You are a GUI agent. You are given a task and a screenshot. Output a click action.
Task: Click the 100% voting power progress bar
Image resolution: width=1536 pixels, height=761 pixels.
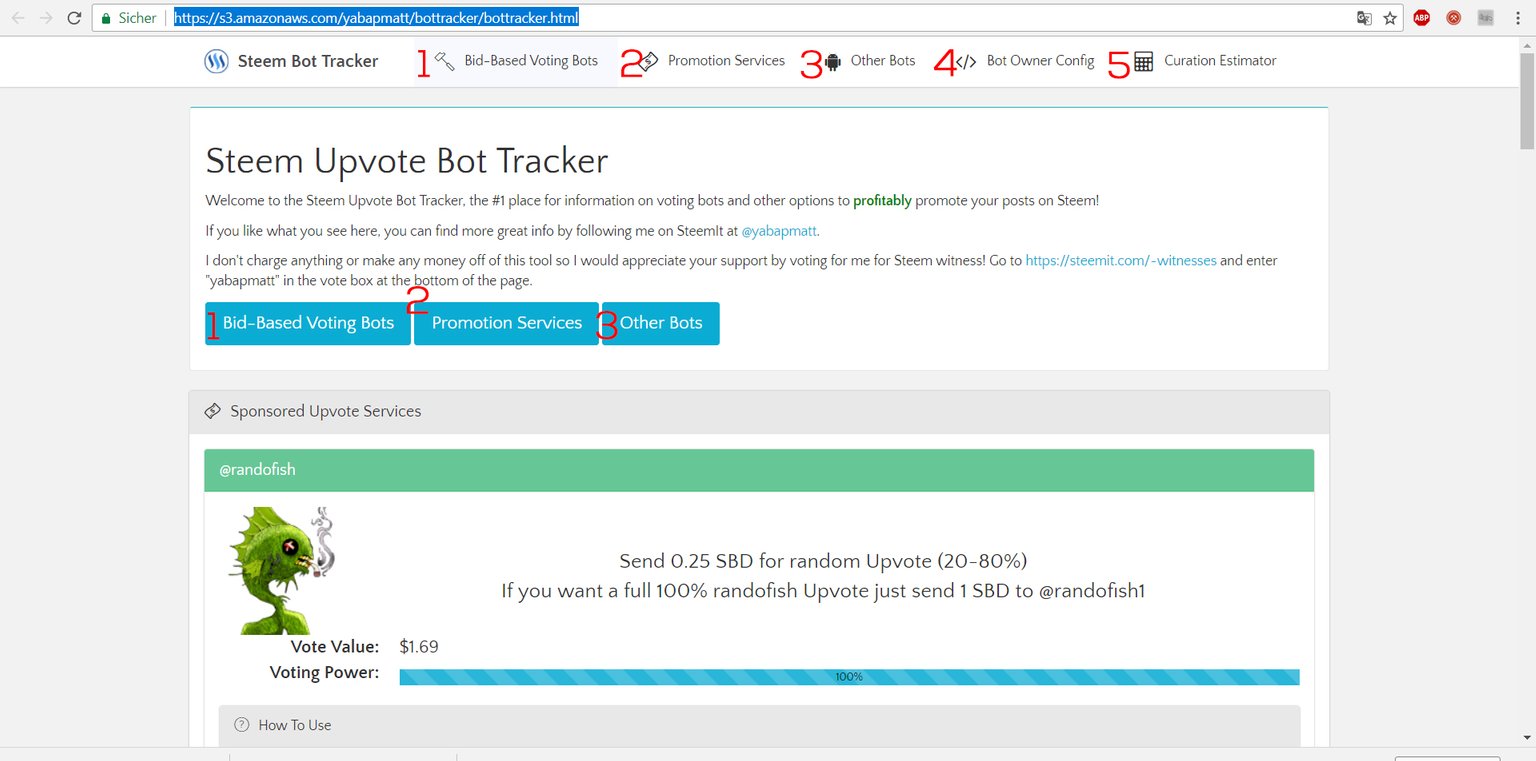click(849, 677)
